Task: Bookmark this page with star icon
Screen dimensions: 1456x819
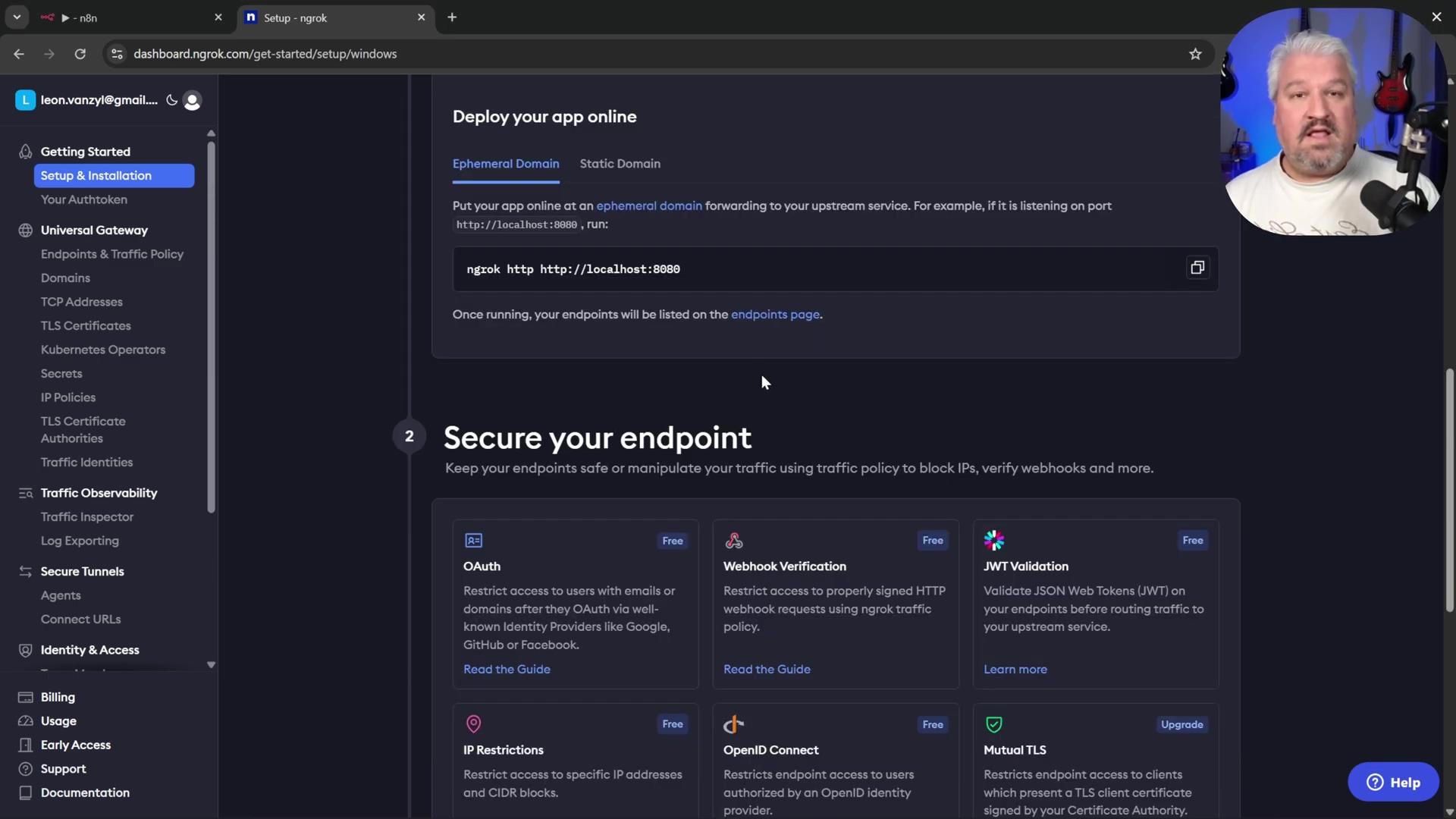Action: [x=1195, y=54]
